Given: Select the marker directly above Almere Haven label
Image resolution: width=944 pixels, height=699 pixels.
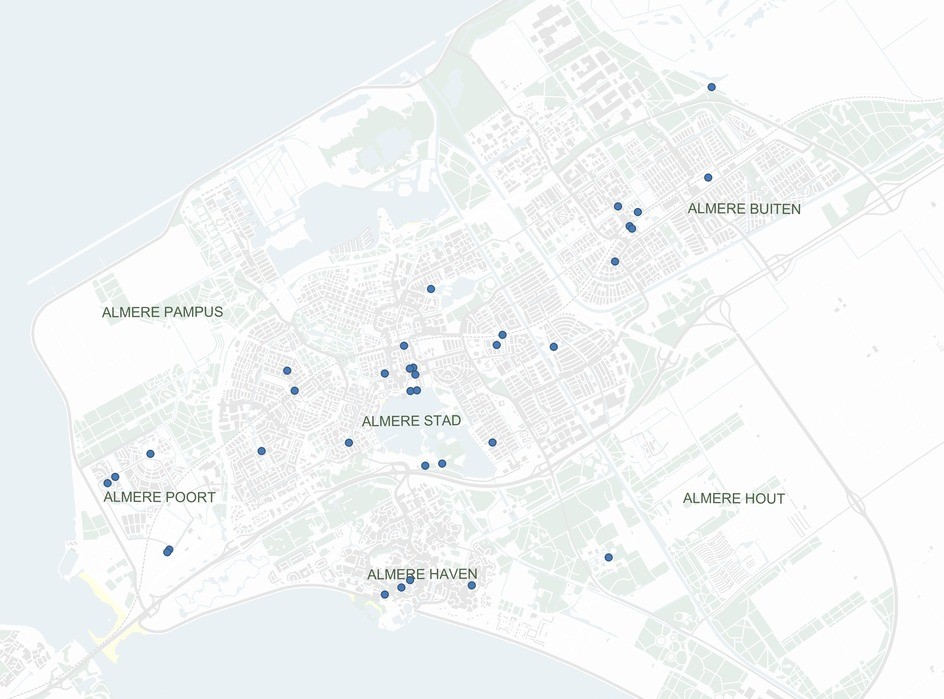Looking at the screenshot, I should coord(410,580).
